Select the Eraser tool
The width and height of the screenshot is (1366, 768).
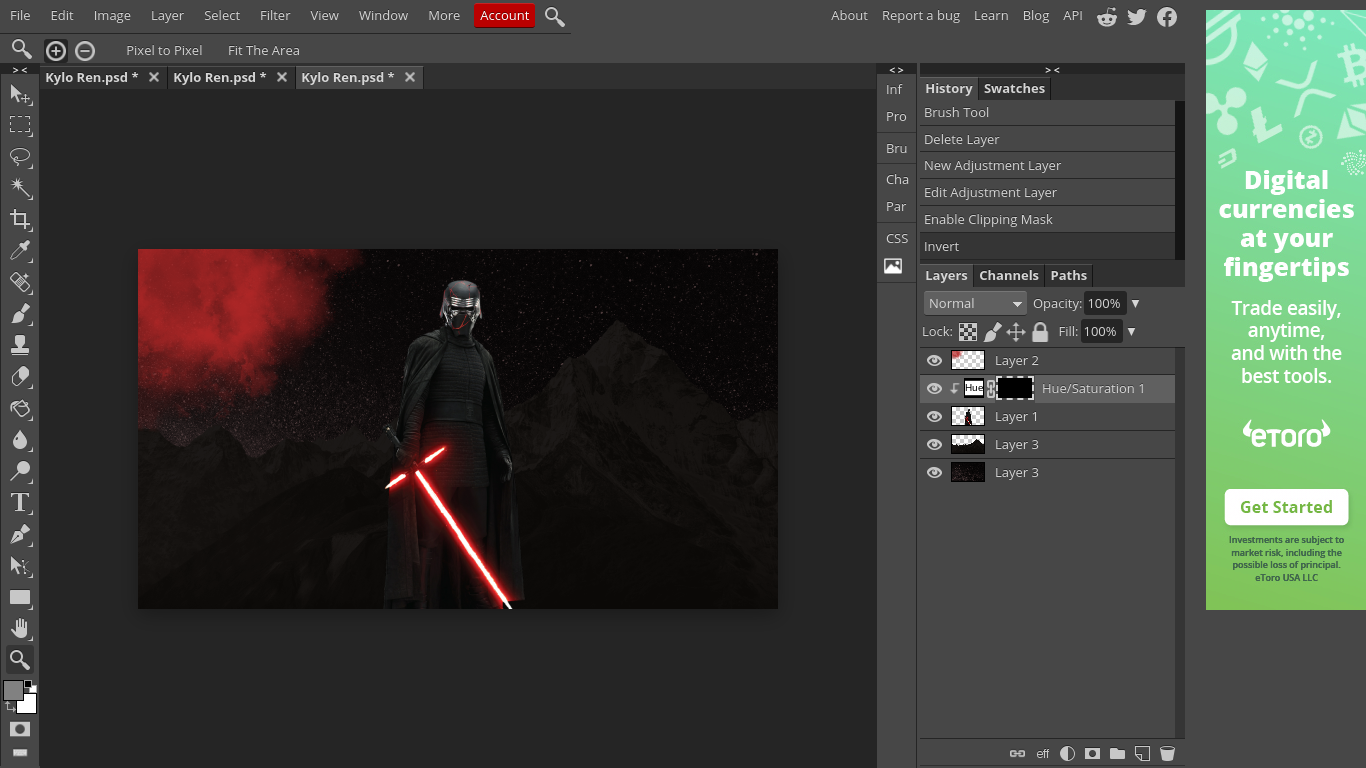(x=20, y=377)
